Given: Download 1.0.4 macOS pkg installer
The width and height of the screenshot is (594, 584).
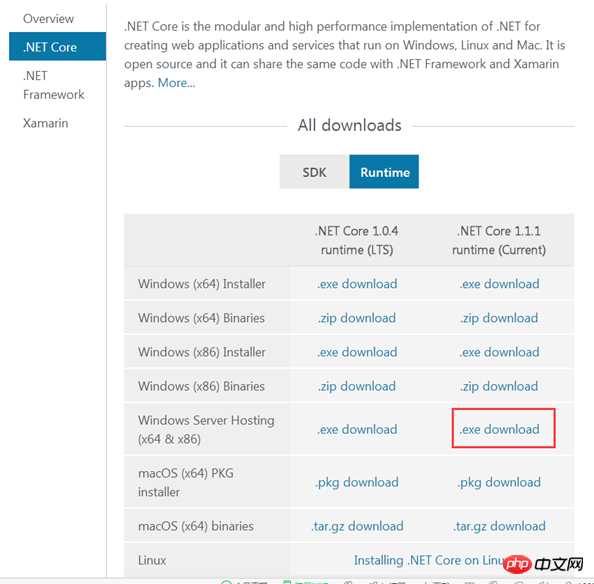Looking at the screenshot, I should [x=357, y=482].
